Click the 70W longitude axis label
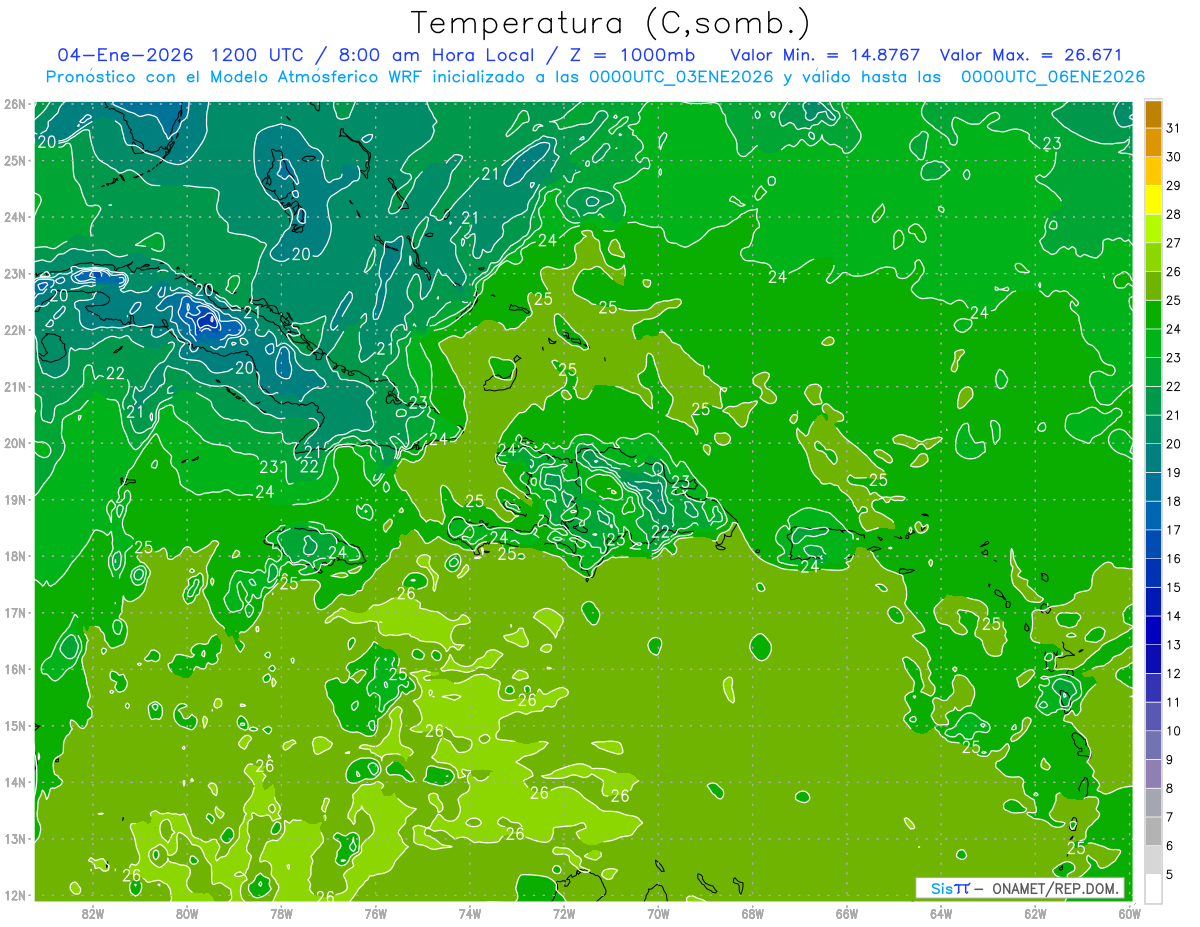Screen dimensions: 1200x927 (658, 912)
